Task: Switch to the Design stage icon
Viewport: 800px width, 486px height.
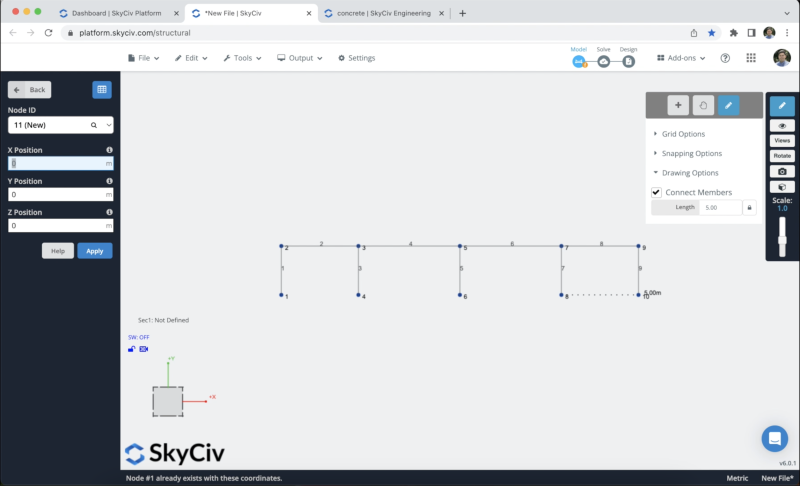Action: point(629,62)
